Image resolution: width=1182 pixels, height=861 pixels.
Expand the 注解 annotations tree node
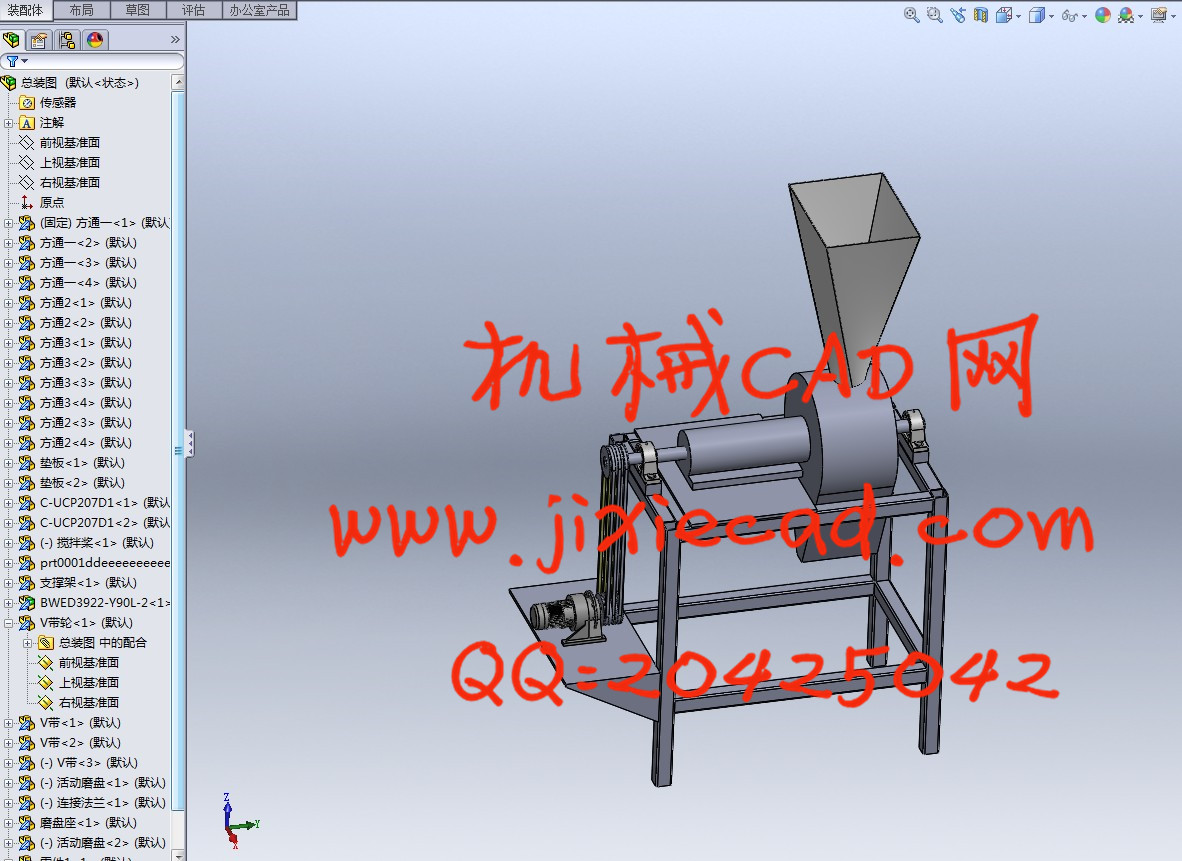pos(9,123)
